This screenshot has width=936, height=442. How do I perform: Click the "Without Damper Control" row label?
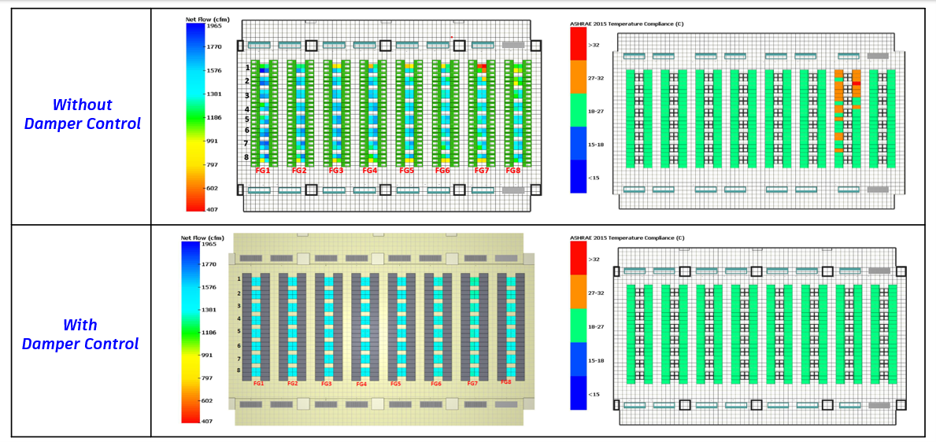coord(81,114)
